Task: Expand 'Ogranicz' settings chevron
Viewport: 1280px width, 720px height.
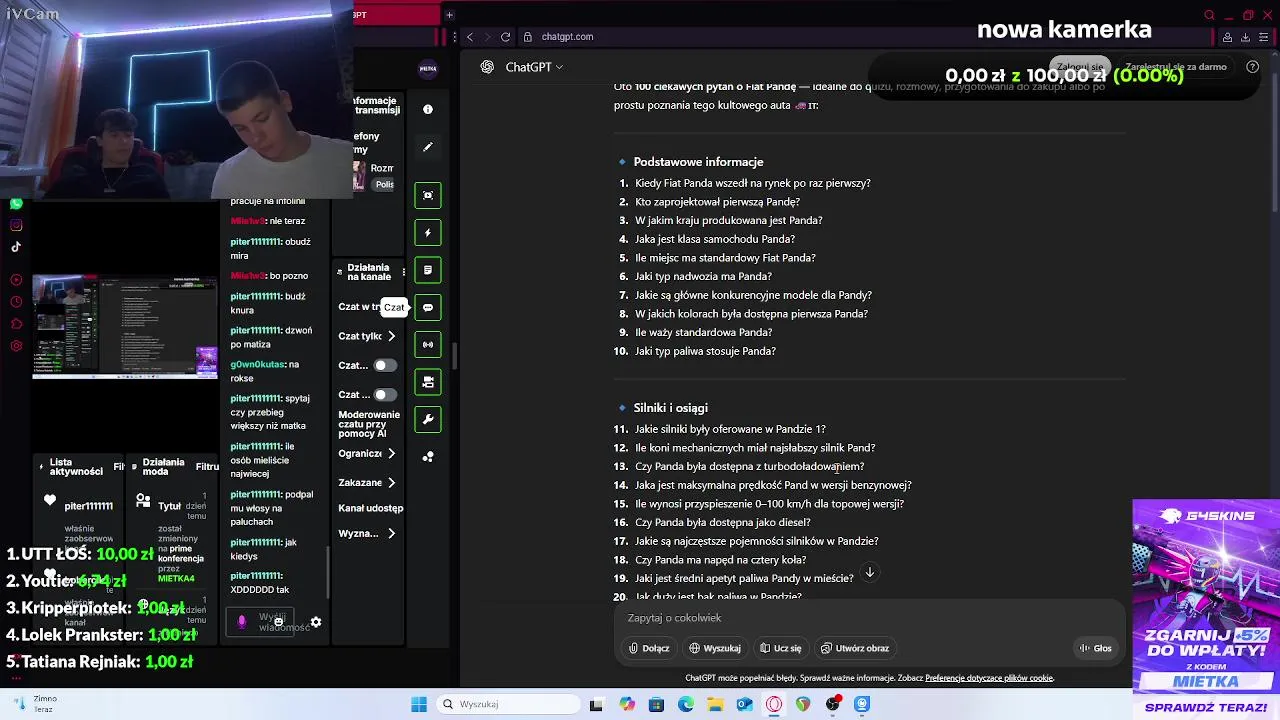Action: (x=391, y=453)
